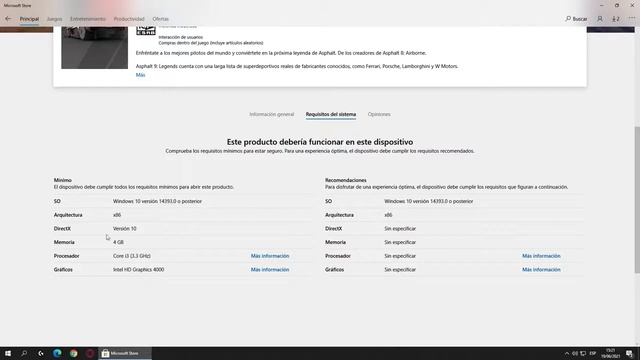The height and width of the screenshot is (360, 640).
Task: Open Más información for minimum Procesador
Action: pos(270,256)
